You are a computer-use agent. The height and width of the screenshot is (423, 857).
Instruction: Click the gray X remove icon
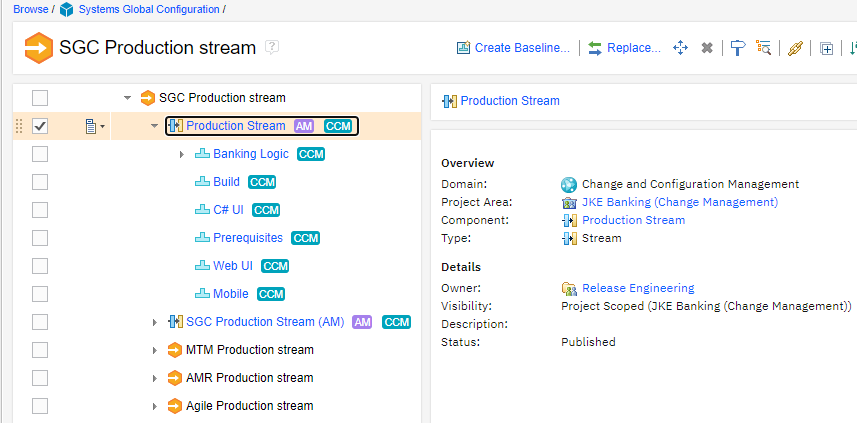(x=707, y=48)
